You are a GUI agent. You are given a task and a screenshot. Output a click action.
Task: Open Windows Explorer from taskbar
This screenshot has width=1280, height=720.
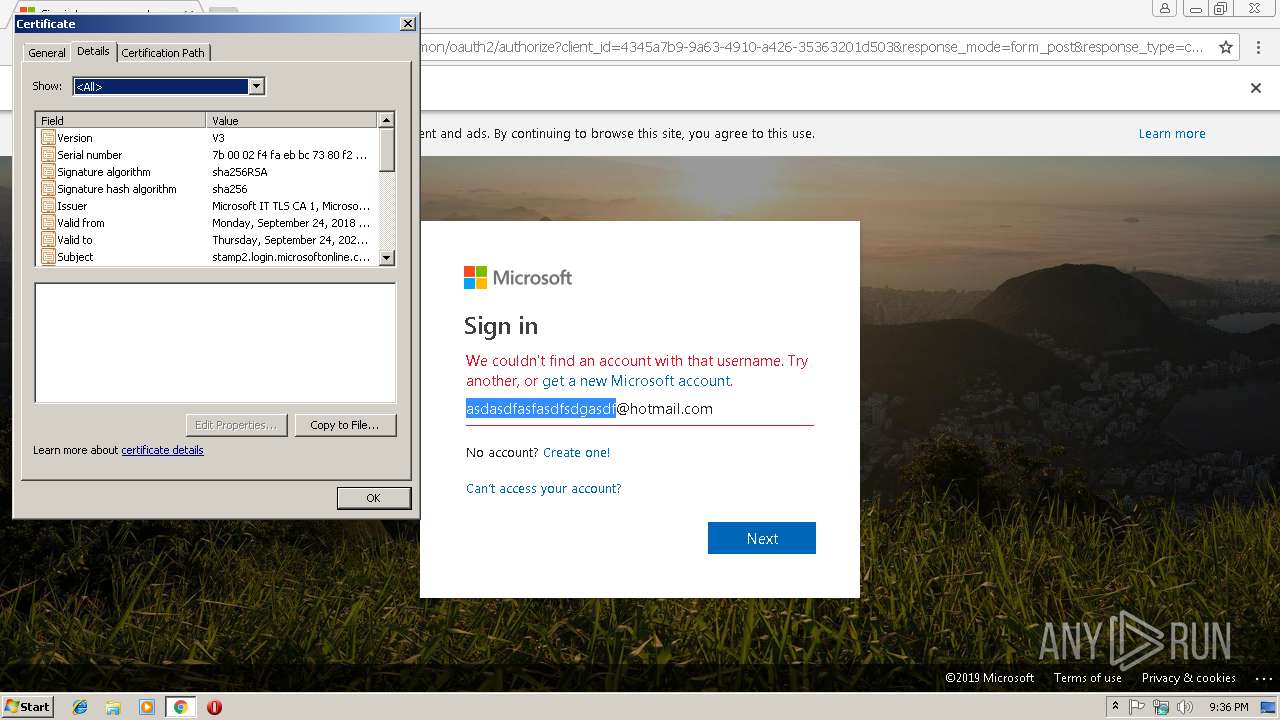113,707
